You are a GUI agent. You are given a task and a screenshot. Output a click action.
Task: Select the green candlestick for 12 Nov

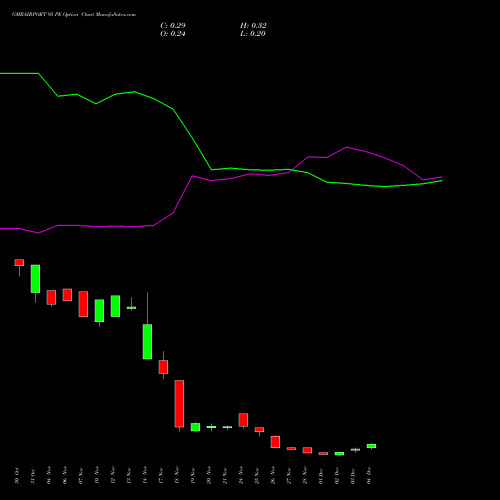115,306
